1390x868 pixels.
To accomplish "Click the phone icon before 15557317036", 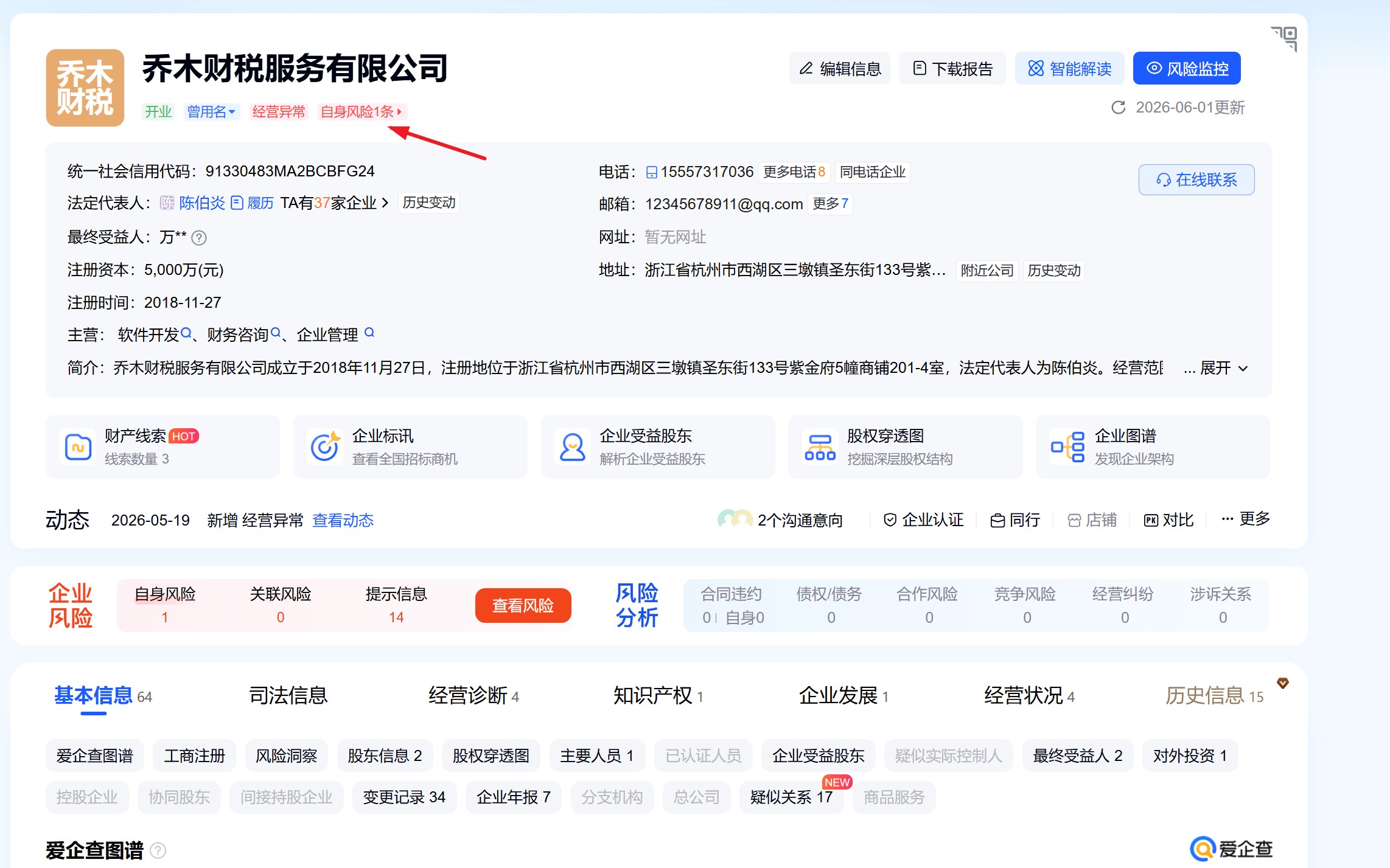I will coord(652,172).
